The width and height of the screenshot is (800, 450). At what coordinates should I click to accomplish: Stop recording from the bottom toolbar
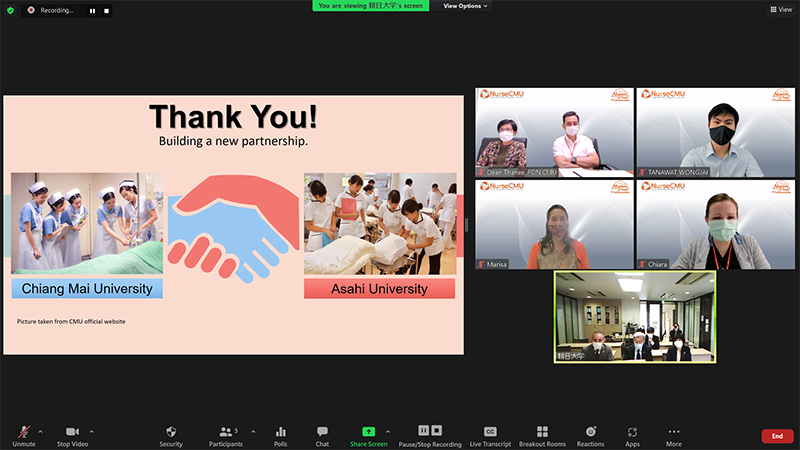[437, 431]
